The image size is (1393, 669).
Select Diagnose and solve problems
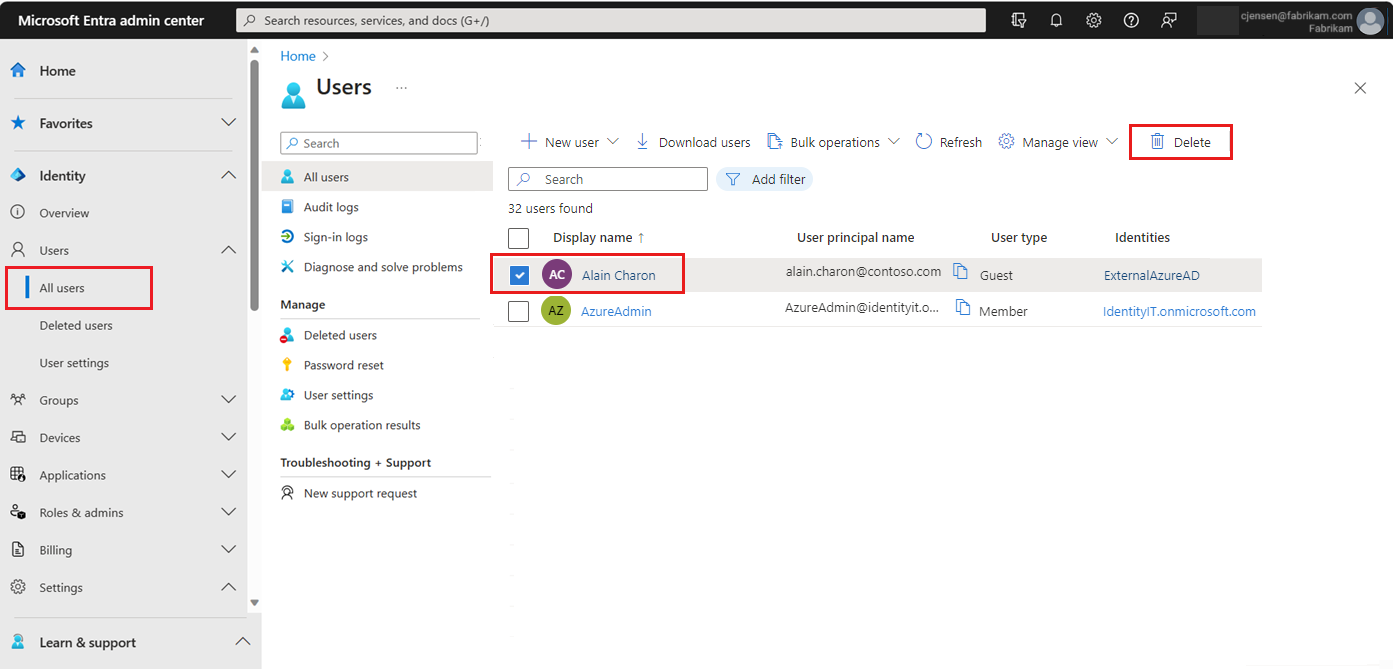[x=383, y=266]
